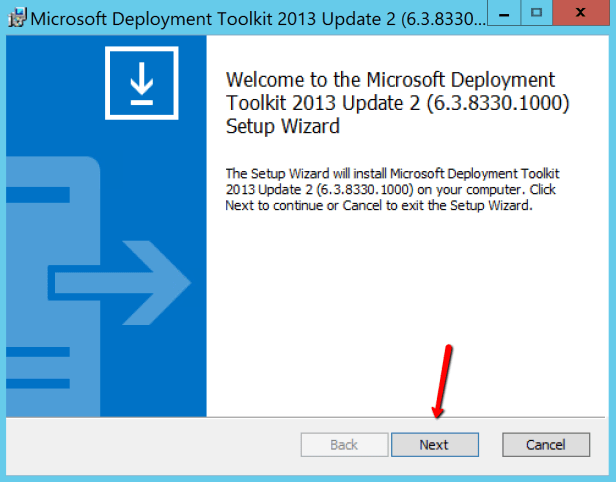Click the maximize window button

click(x=536, y=14)
